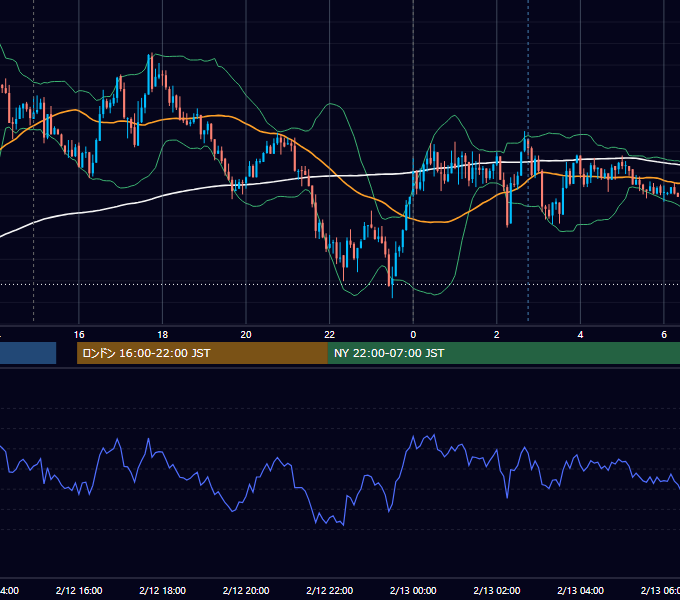Select the hour label 4 on the chart axis

click(x=580, y=335)
